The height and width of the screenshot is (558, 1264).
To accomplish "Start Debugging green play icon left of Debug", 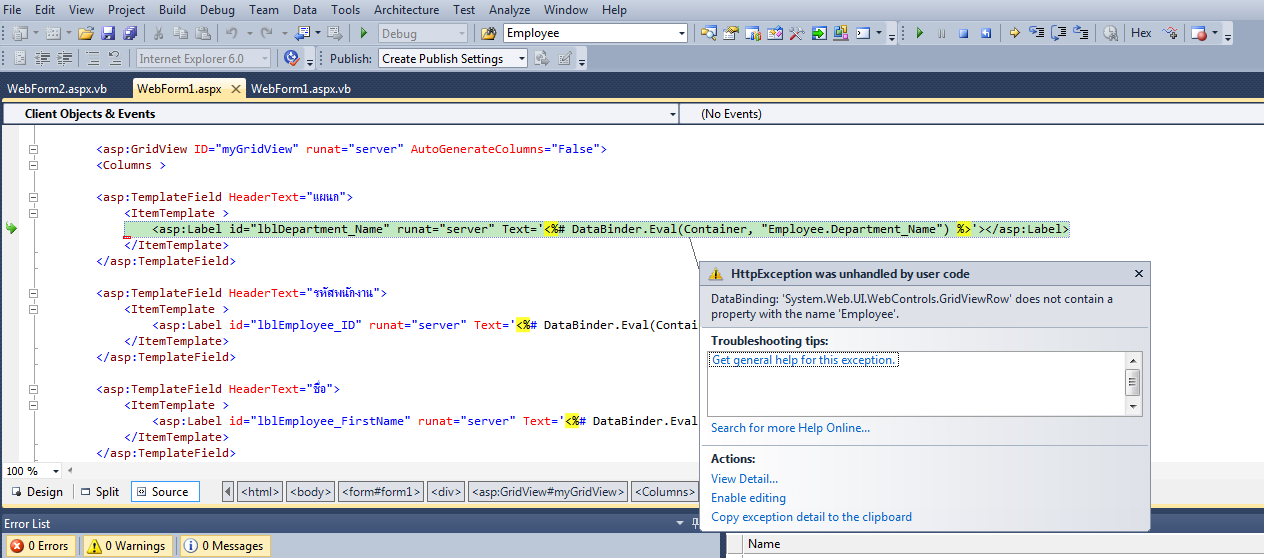I will [364, 33].
